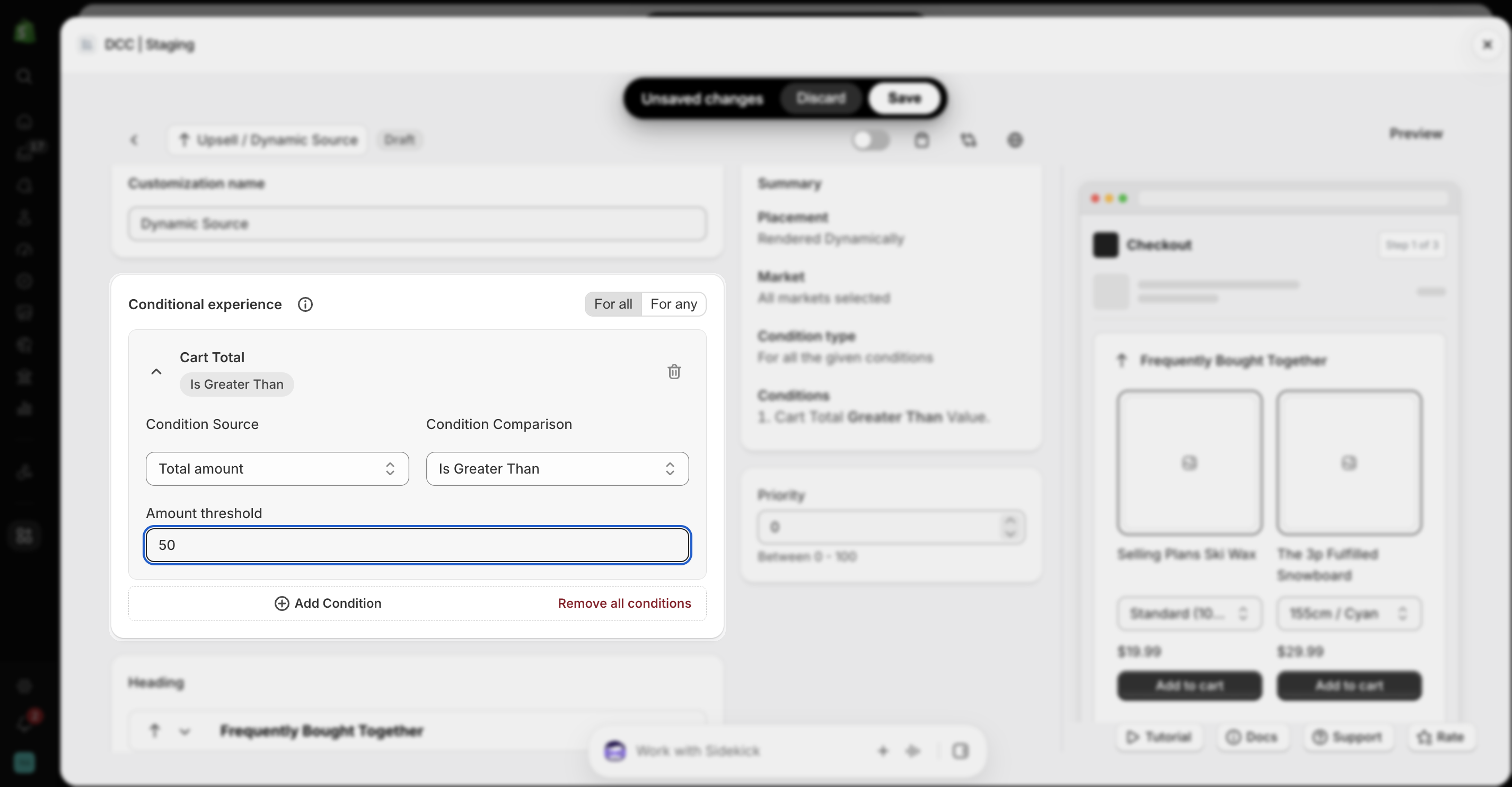Click the home icon in the sidebar
Screen dimensions: 1512x787
click(24, 121)
